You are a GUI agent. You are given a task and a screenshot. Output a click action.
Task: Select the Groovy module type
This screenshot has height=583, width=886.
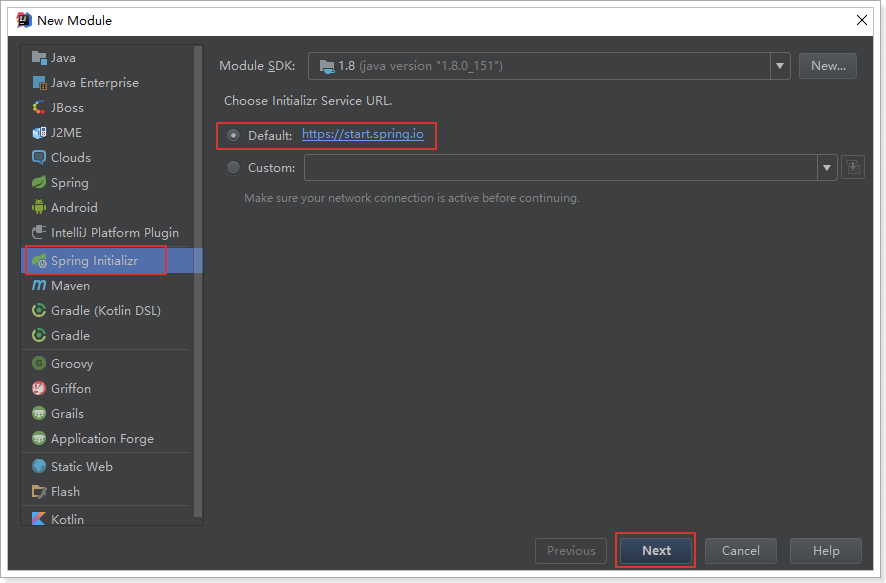pos(69,363)
